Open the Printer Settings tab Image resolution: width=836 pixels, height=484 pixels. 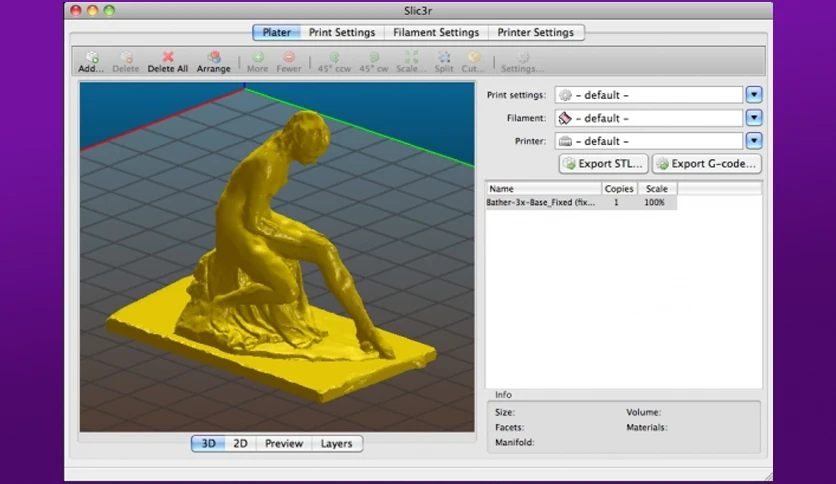click(x=536, y=33)
